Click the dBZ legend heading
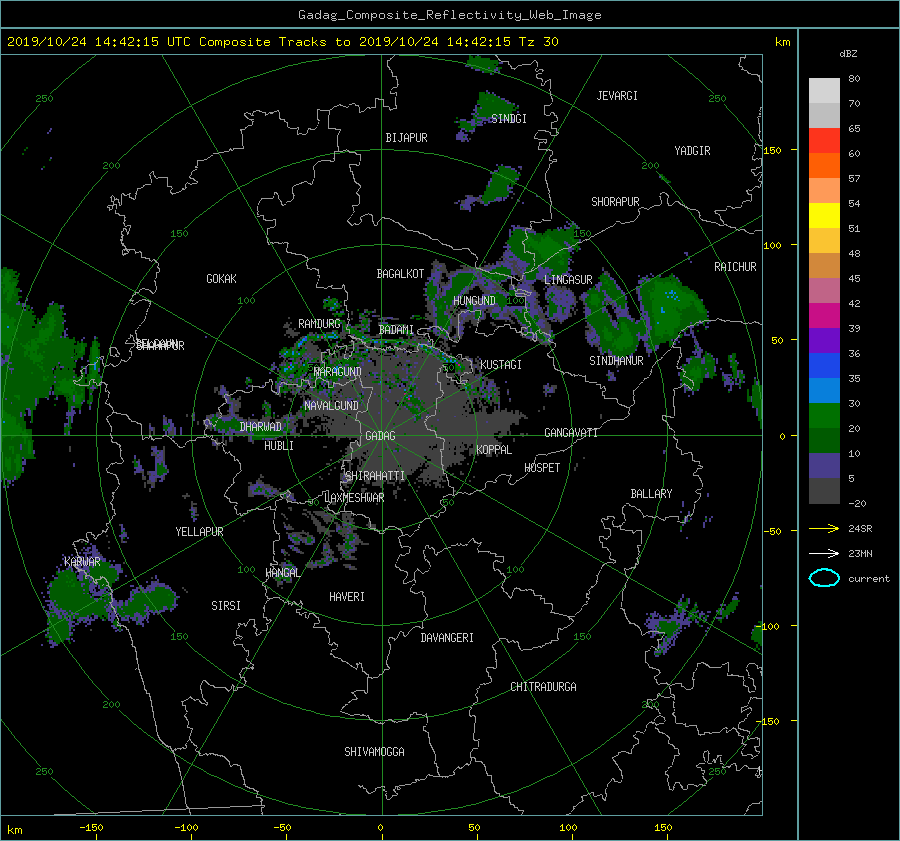900x841 pixels. (848, 54)
